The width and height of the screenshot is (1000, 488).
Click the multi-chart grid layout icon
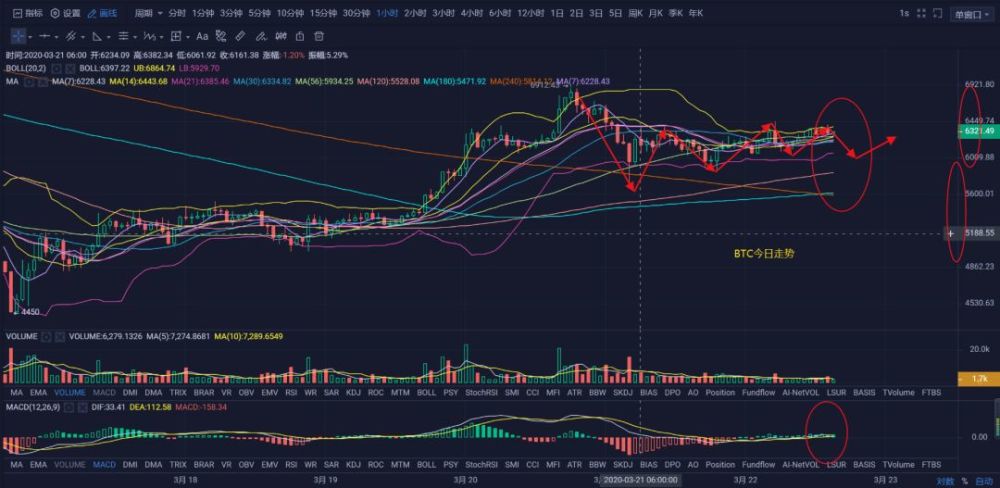point(922,13)
